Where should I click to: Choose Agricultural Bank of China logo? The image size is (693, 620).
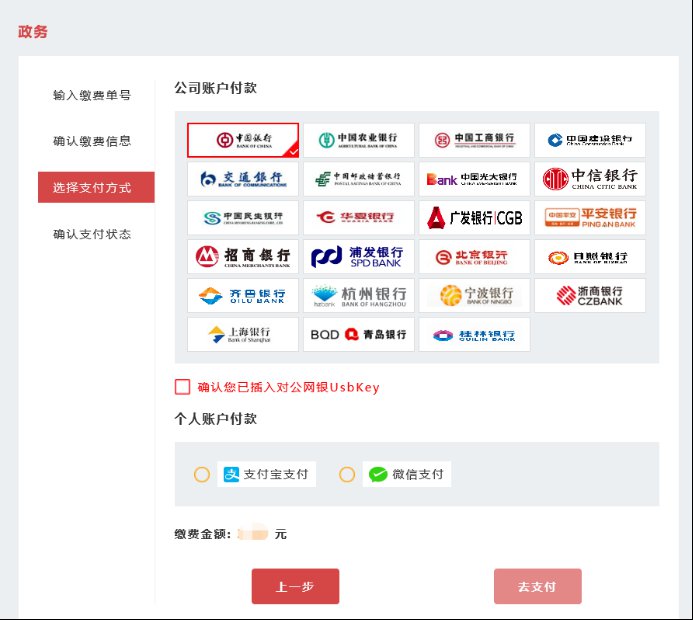point(358,140)
